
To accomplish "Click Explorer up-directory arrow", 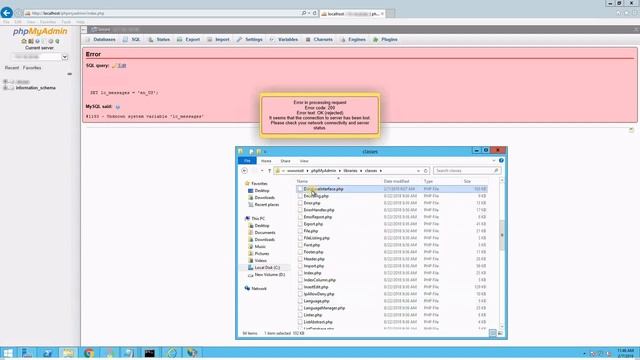I will pyautogui.click(x=269, y=171).
